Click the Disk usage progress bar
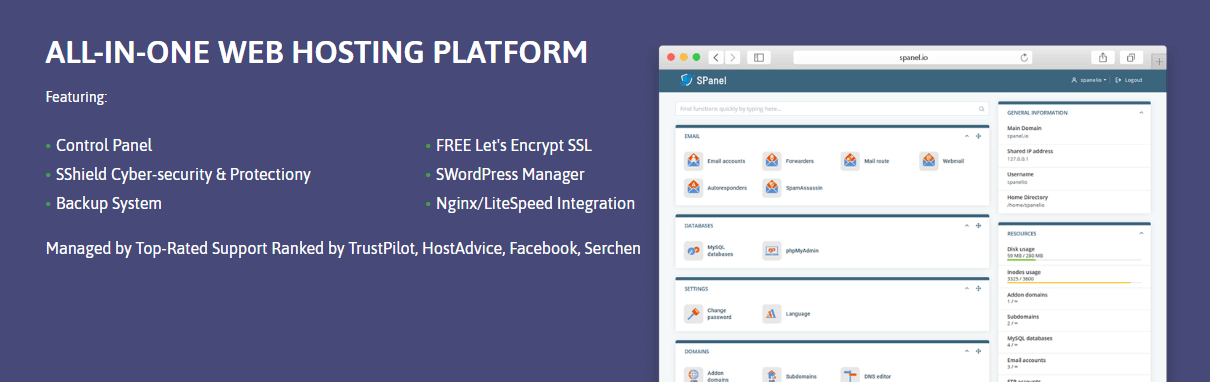The height and width of the screenshot is (382, 1210). pyautogui.click(x=1074, y=260)
